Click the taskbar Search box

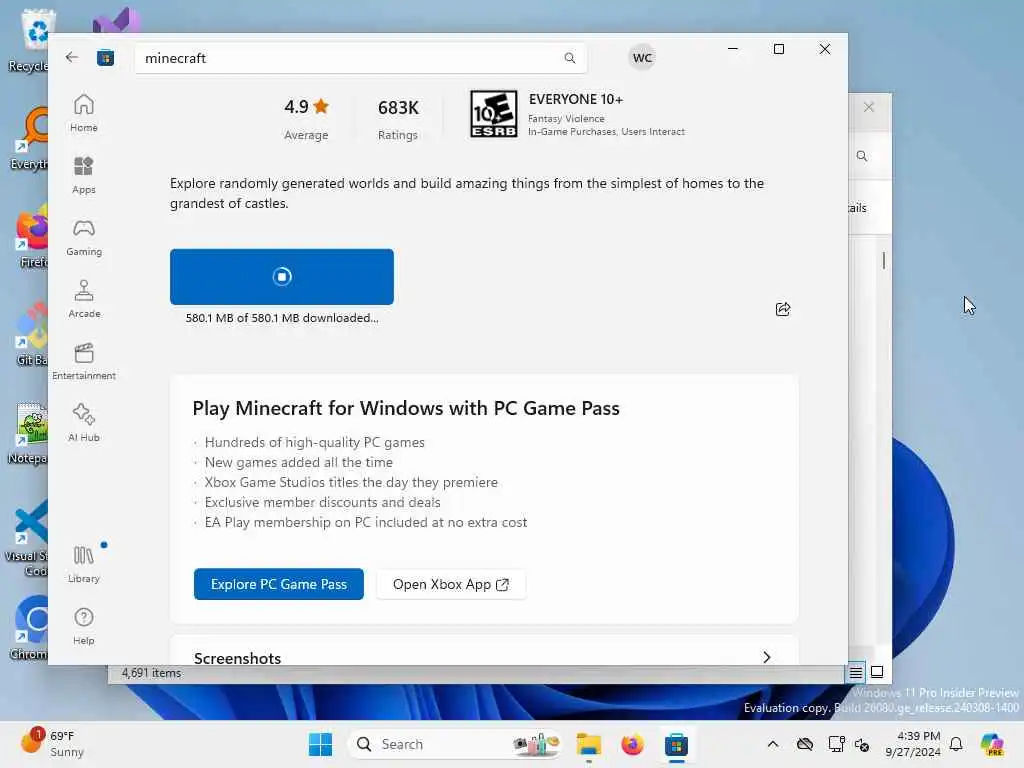(x=455, y=744)
